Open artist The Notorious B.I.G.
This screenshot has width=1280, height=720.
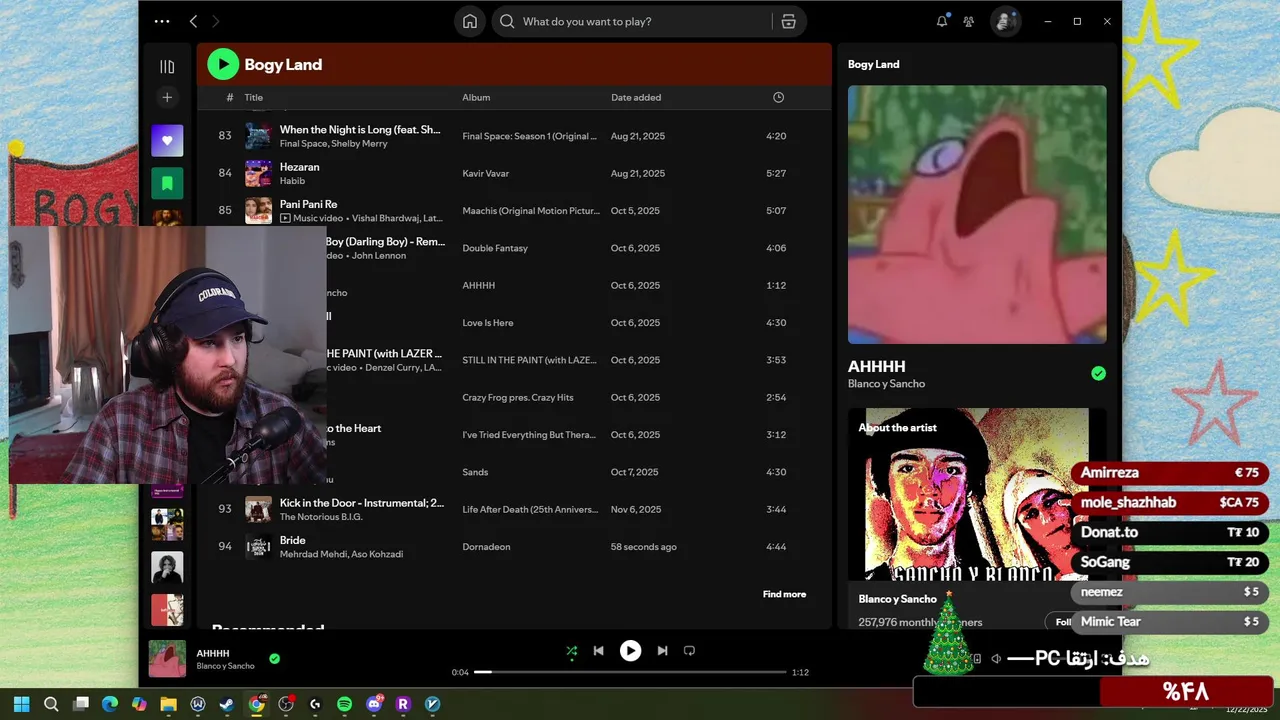pos(321,517)
